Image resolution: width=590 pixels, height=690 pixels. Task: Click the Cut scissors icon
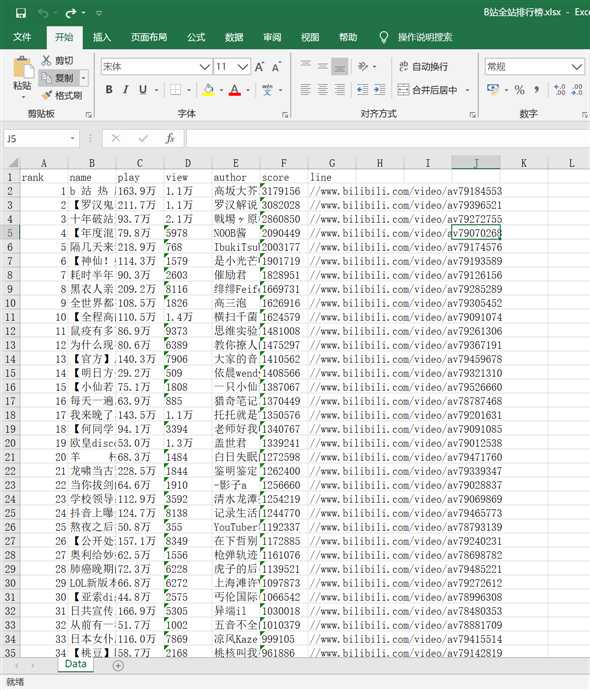[x=46, y=60]
